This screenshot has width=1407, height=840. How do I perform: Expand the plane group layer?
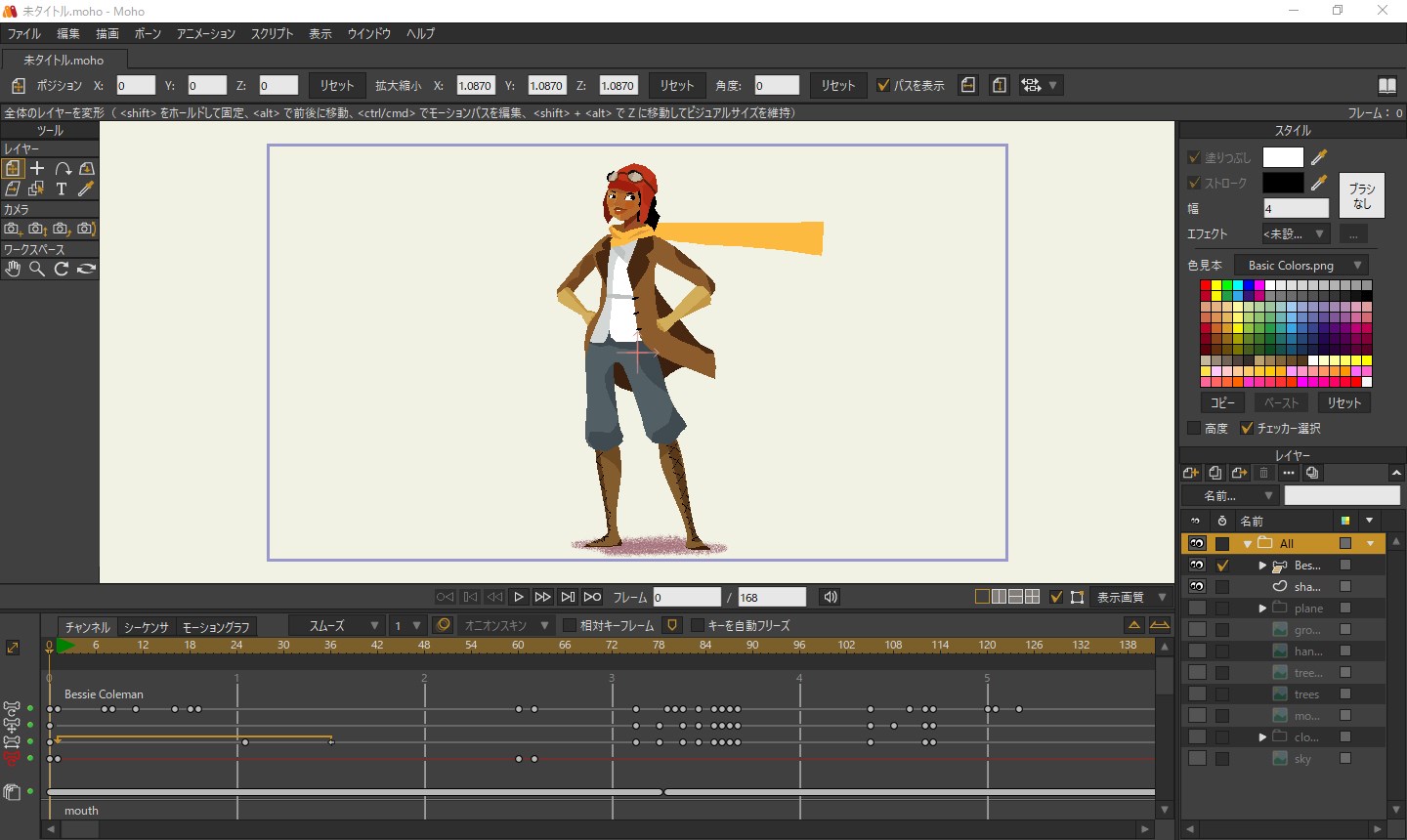(x=1262, y=608)
